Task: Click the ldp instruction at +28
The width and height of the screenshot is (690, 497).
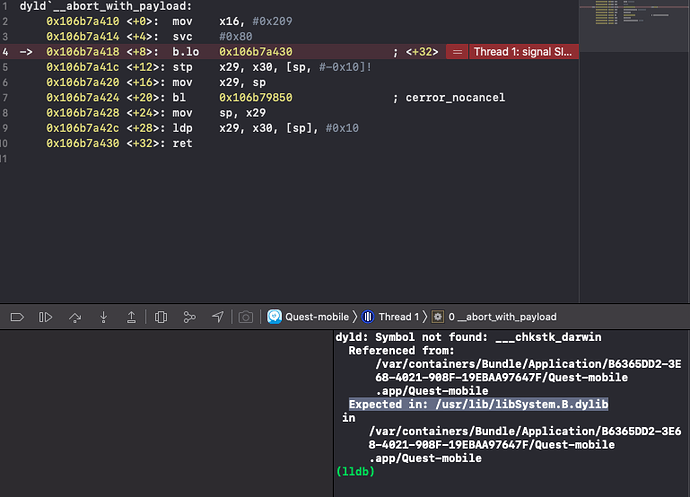Action: point(182,128)
